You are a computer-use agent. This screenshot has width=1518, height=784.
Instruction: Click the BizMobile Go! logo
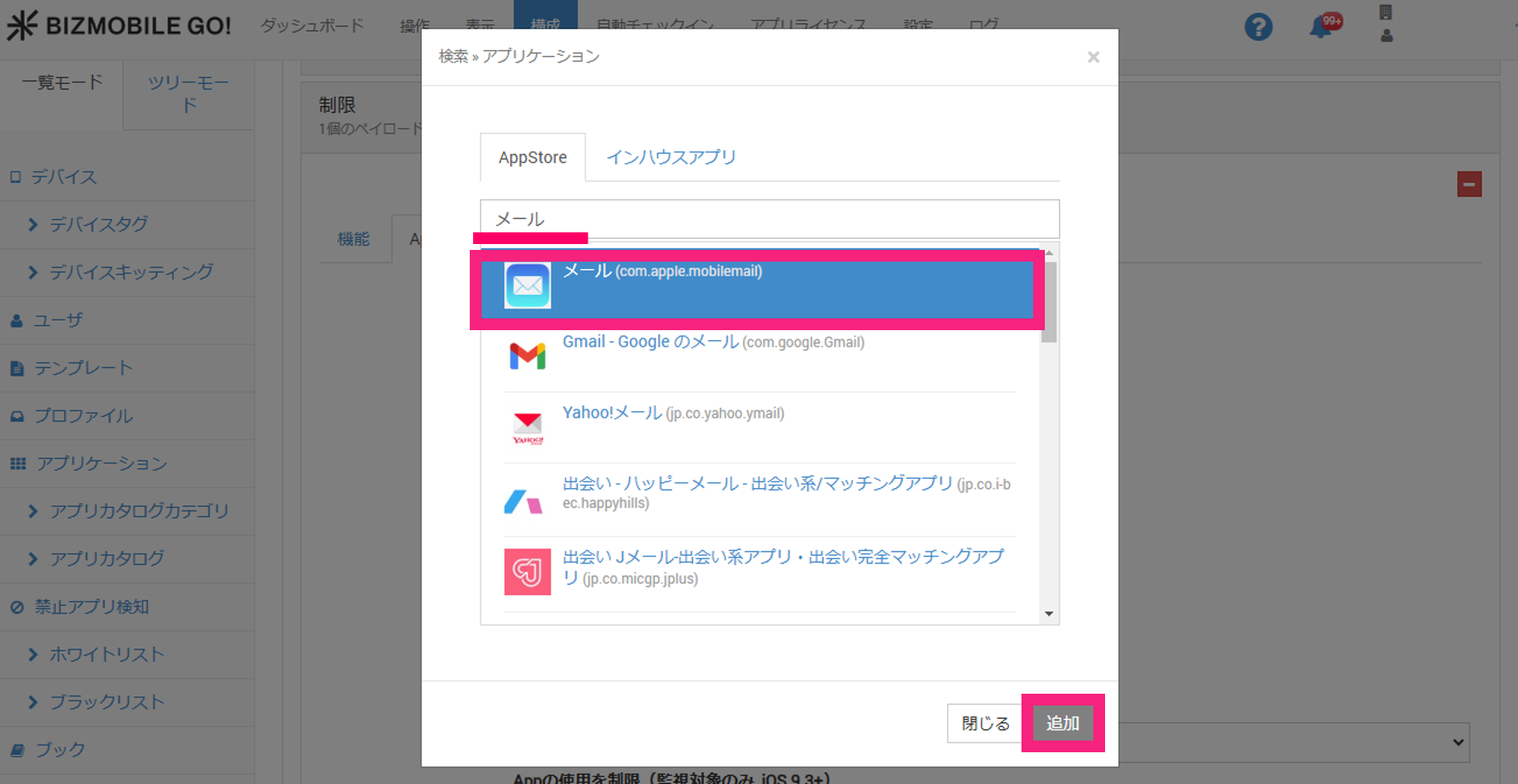119,25
